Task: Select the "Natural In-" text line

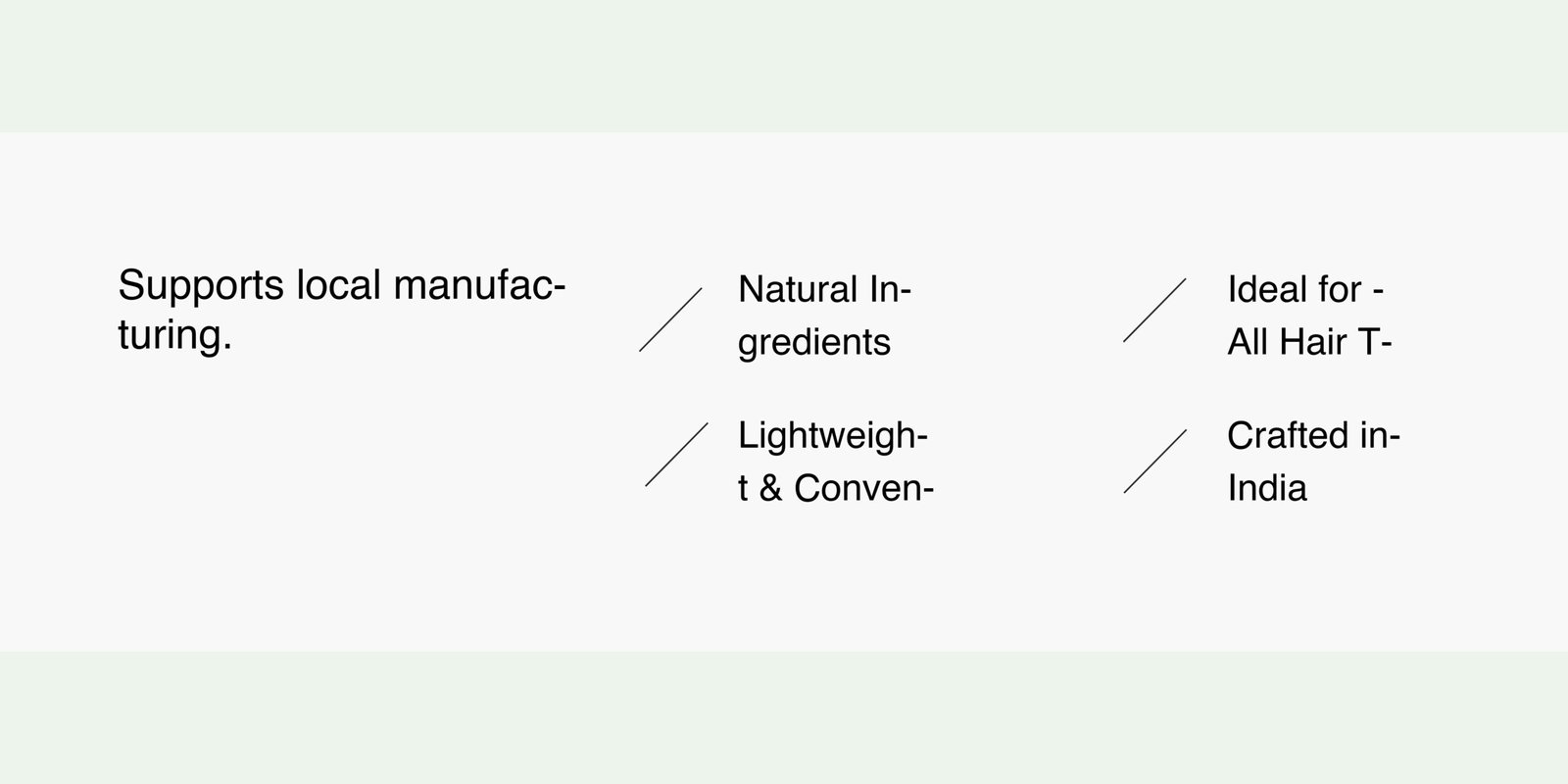Action: click(824, 290)
